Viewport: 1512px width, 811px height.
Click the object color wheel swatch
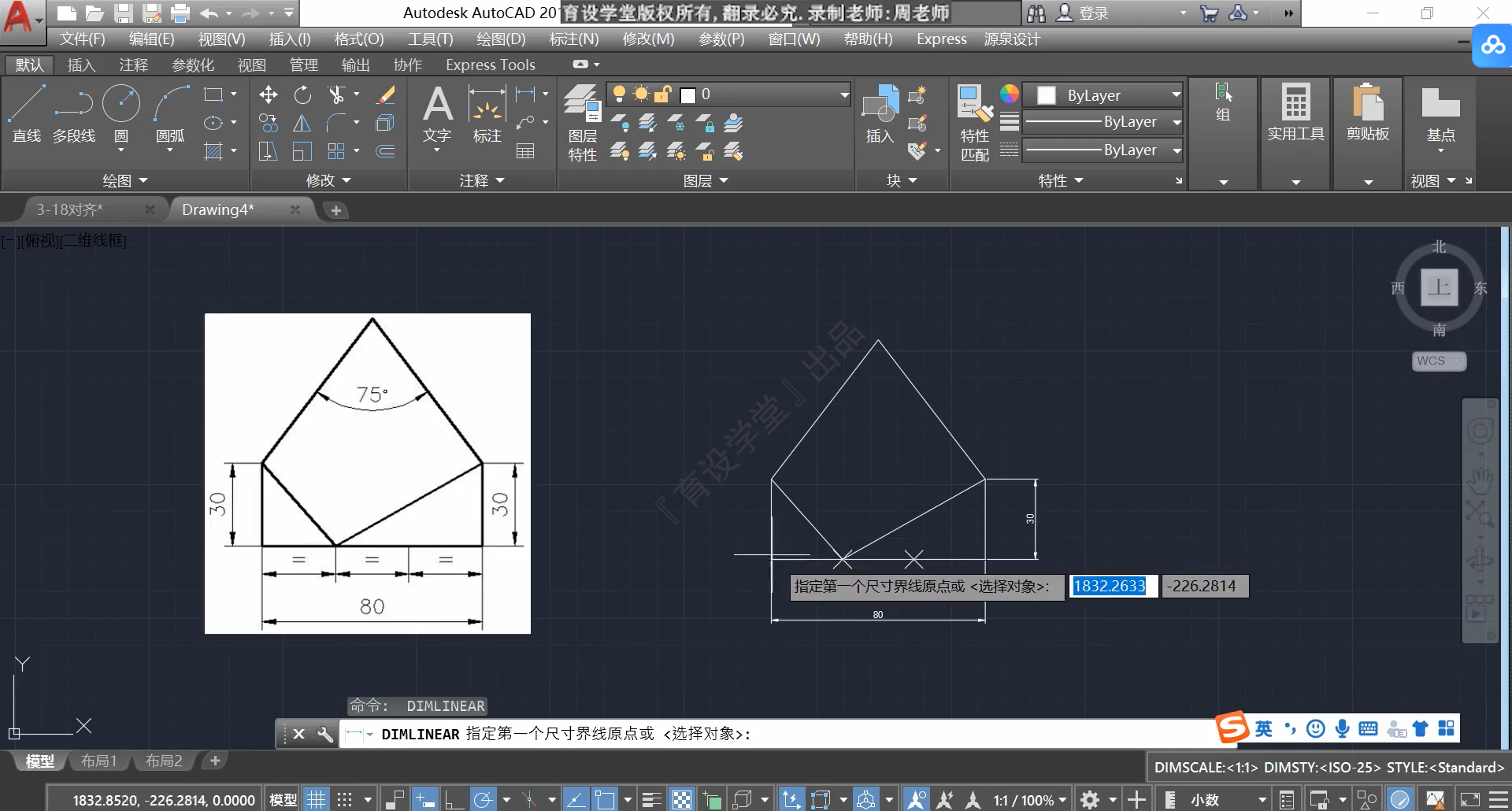click(x=1009, y=94)
